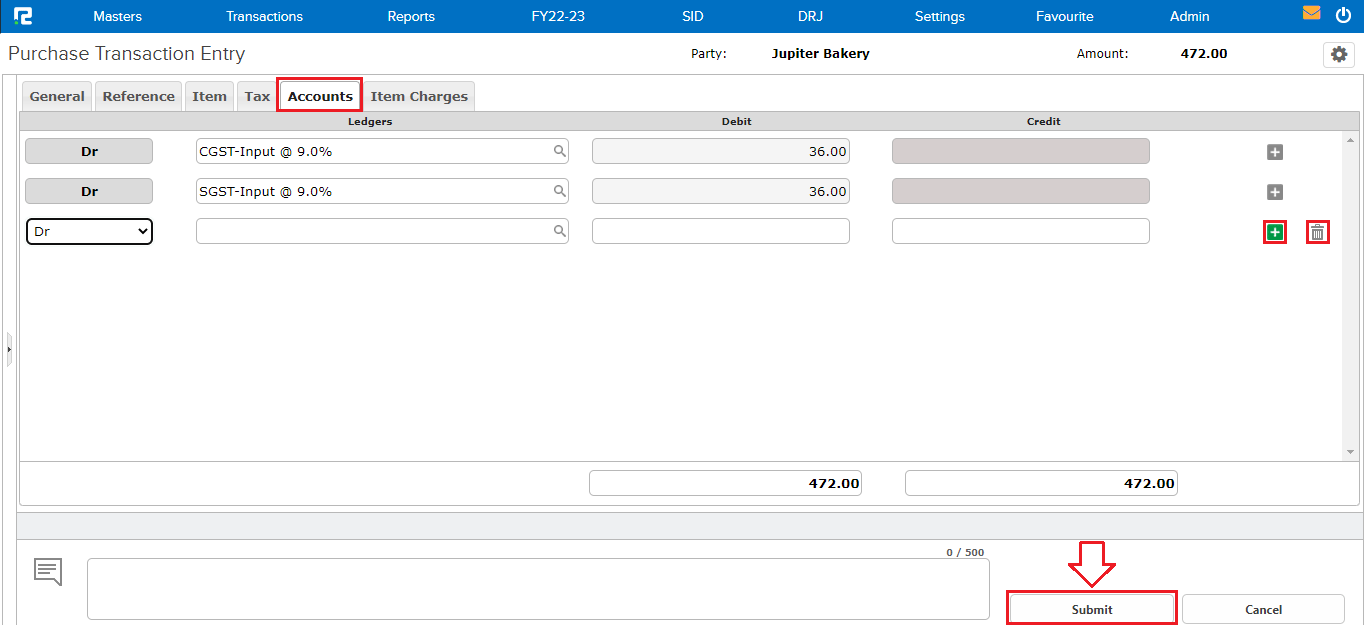Switch to the Tax tab
Image resolution: width=1364 pixels, height=625 pixels.
coord(256,95)
